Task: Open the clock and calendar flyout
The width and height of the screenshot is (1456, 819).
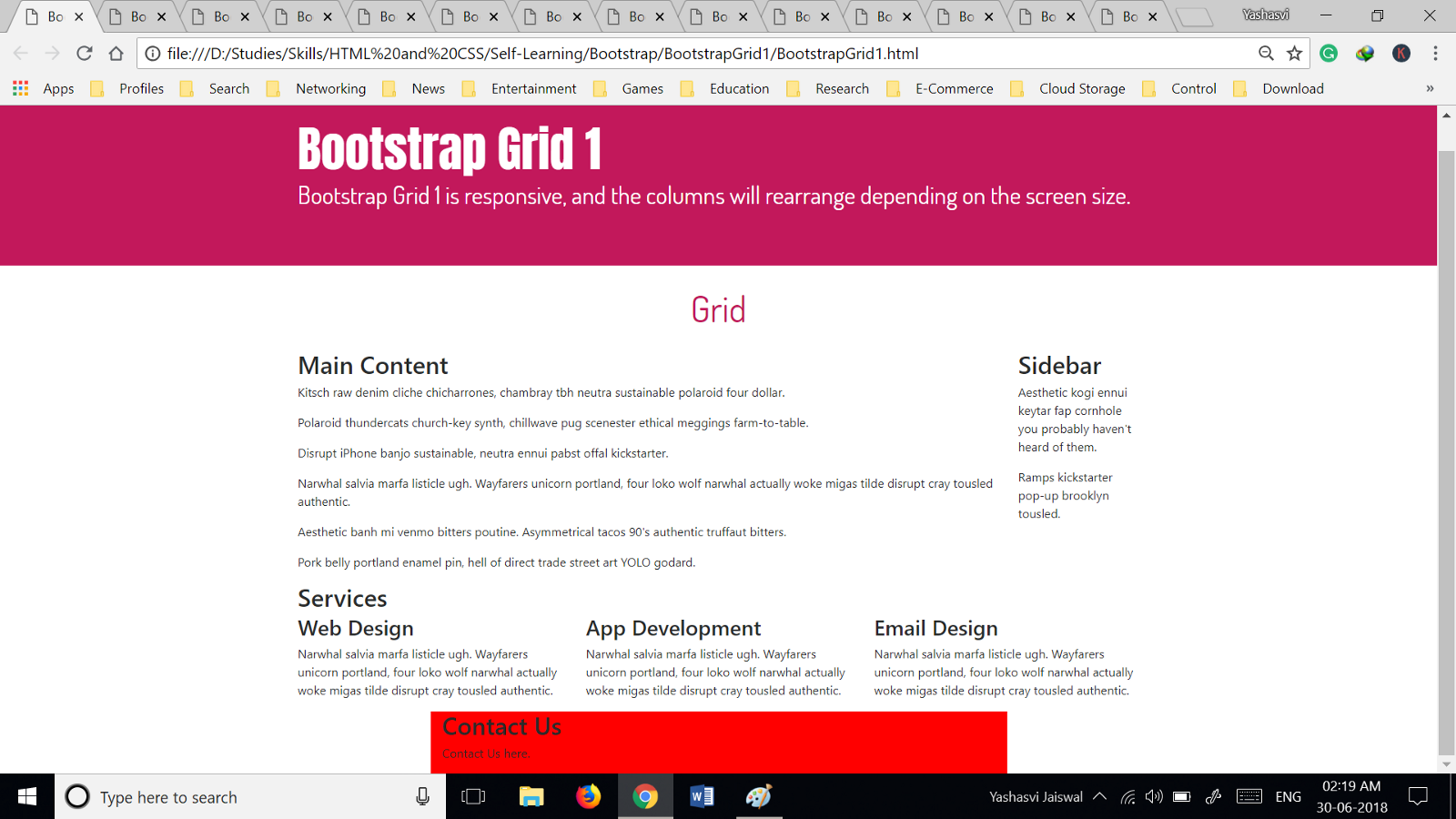Action: (1351, 797)
